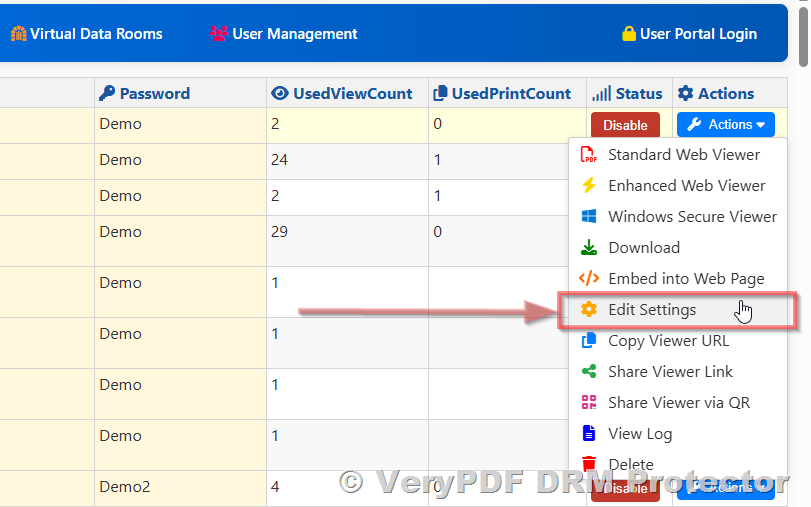Viewport: 811px width, 507px height.
Task: Click the green share icon for Viewer Link
Action: pyautogui.click(x=589, y=372)
